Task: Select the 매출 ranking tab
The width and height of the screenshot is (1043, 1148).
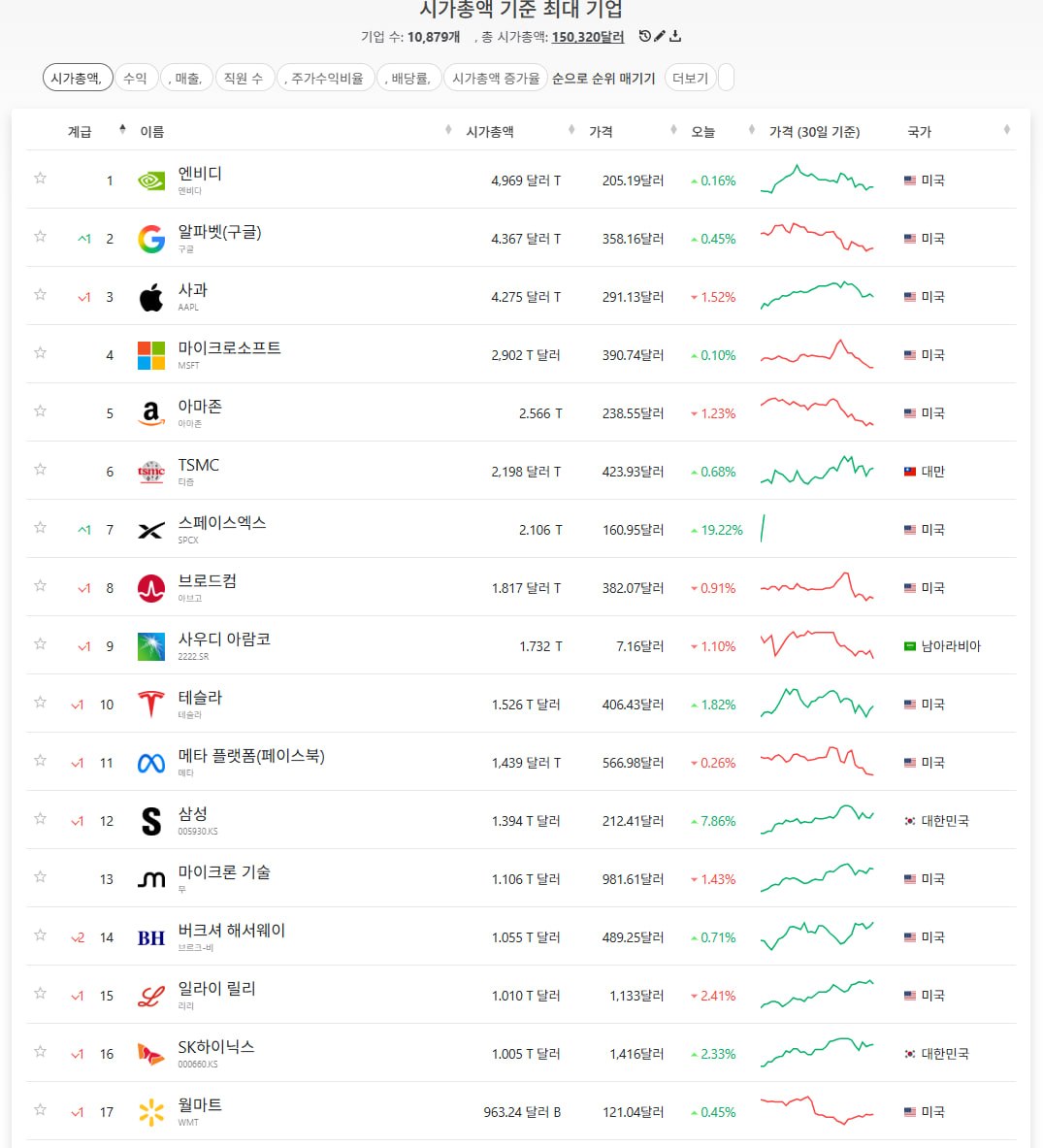Action: point(186,78)
